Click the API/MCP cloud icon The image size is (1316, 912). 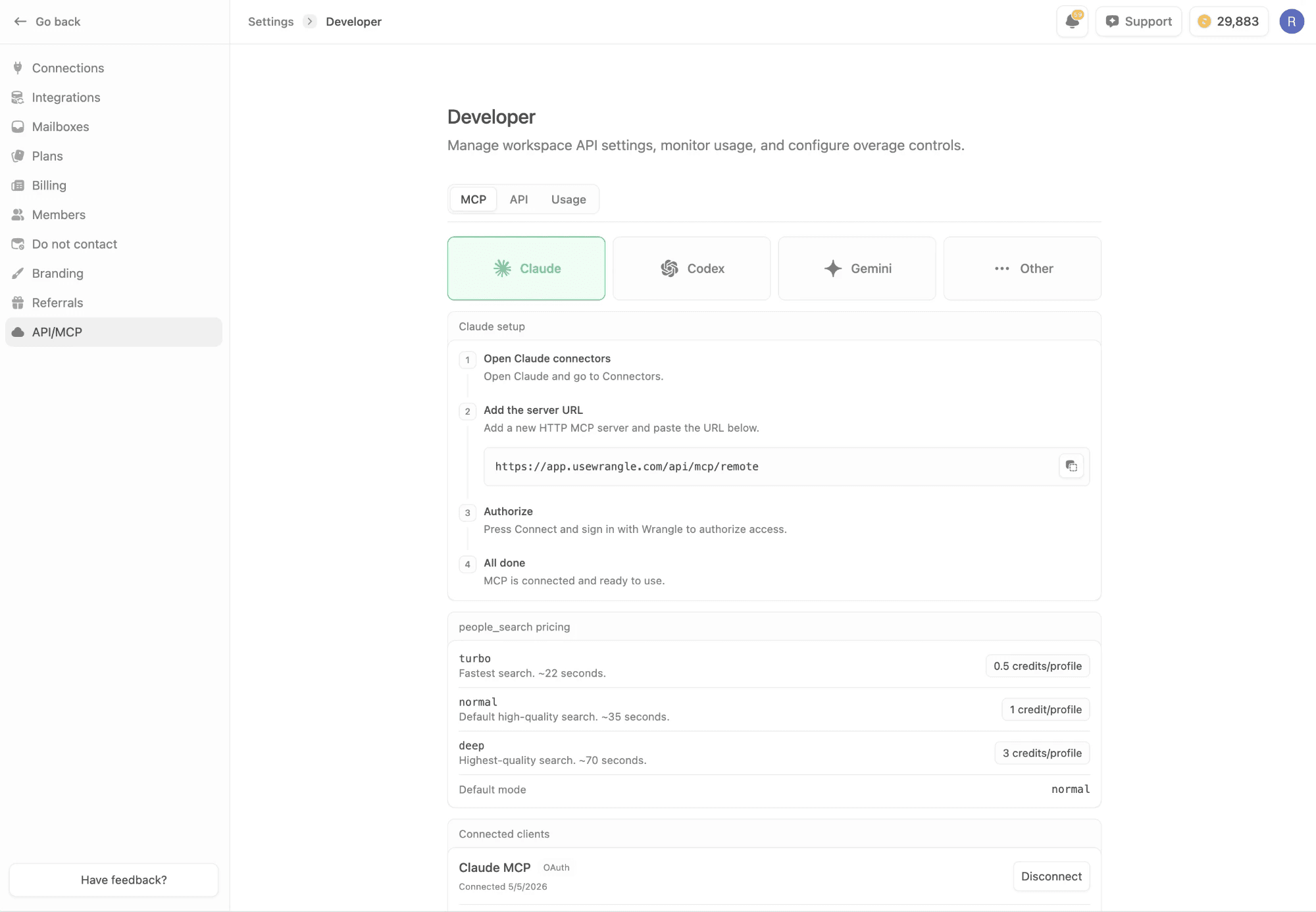click(18, 332)
